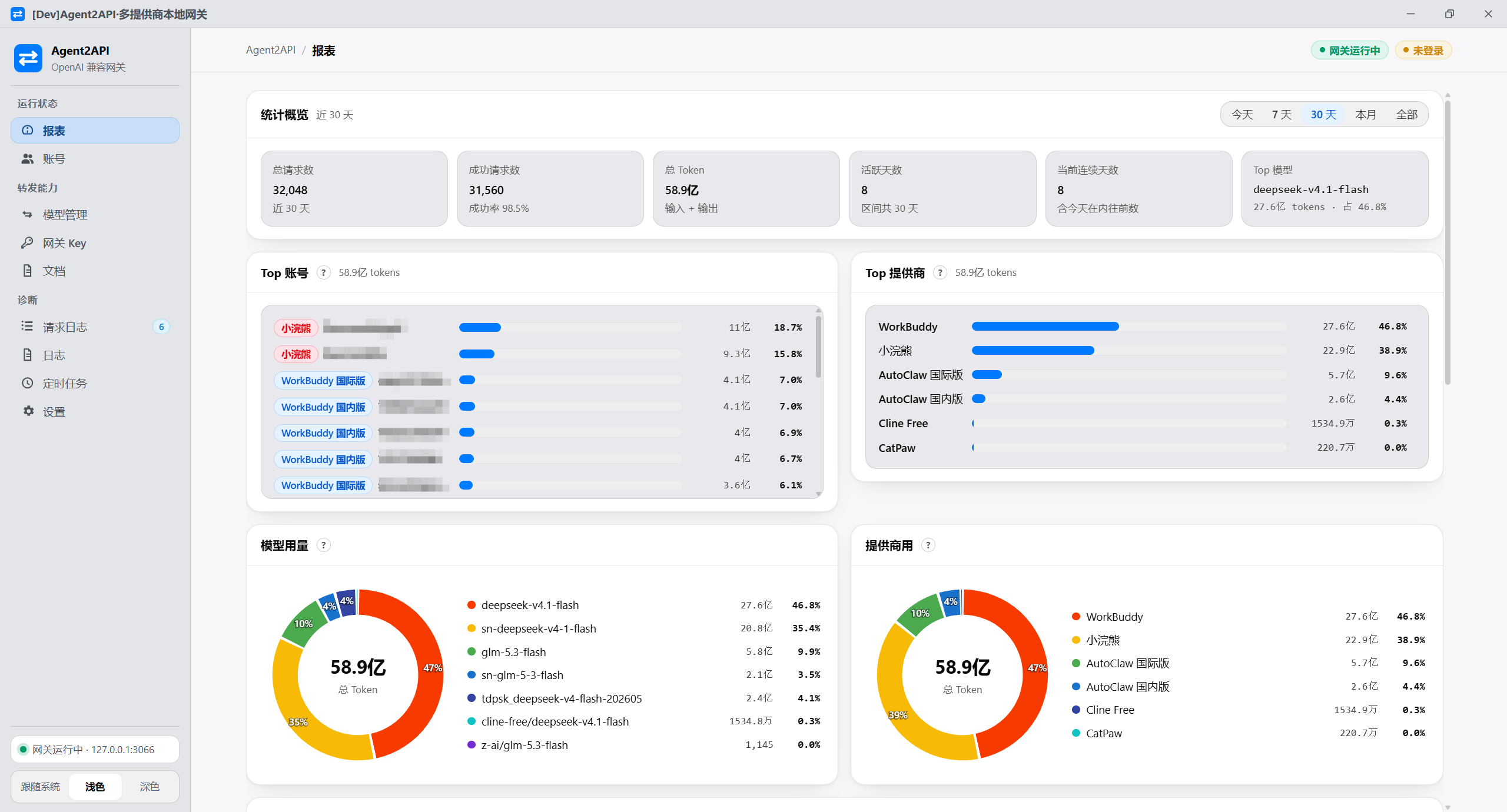
Task: Click Top 账号 list scrollbar
Action: (x=818, y=347)
